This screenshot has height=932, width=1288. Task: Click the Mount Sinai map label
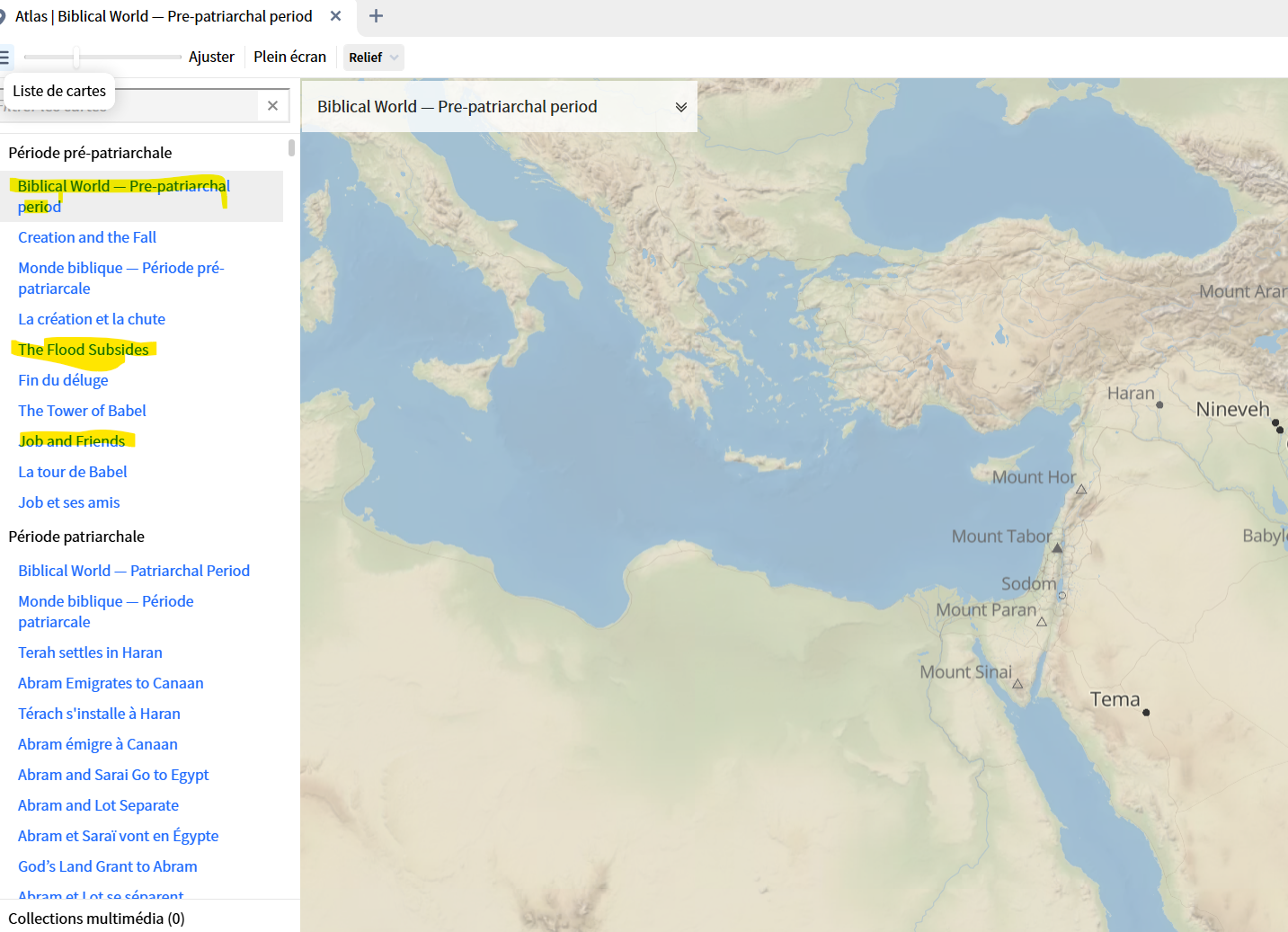[965, 672]
